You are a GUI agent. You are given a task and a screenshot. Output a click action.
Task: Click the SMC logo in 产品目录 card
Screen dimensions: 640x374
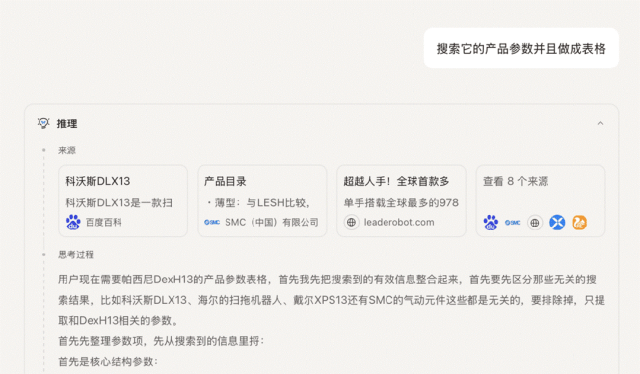pyautogui.click(x=212, y=223)
